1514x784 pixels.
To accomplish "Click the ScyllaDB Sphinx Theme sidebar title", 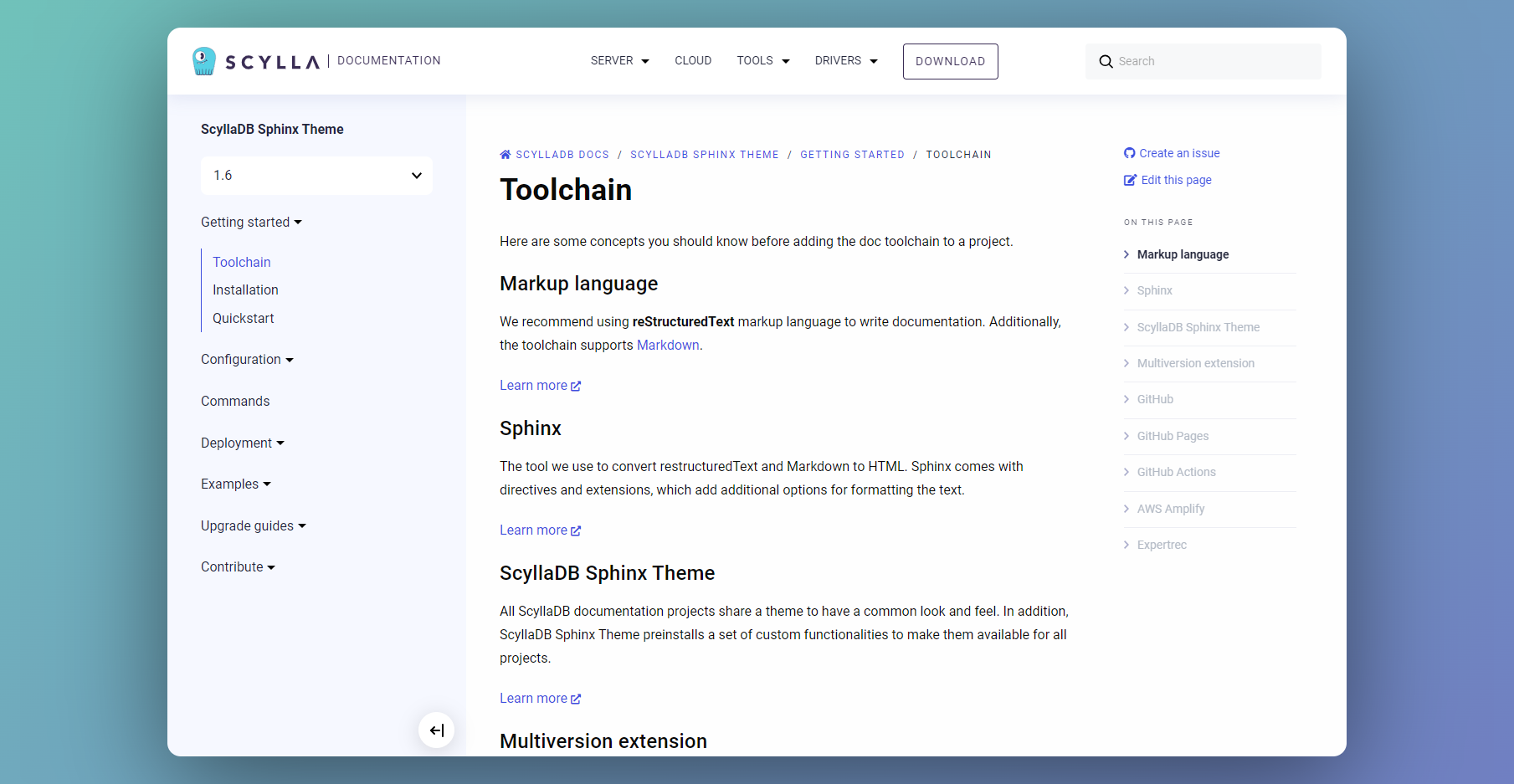I will 272,129.
